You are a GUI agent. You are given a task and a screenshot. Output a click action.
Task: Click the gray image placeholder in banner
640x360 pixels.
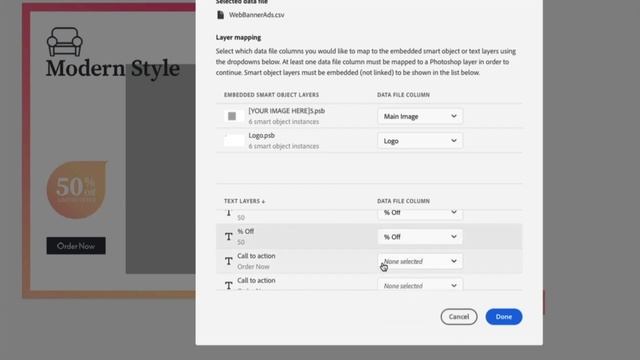tap(160, 169)
